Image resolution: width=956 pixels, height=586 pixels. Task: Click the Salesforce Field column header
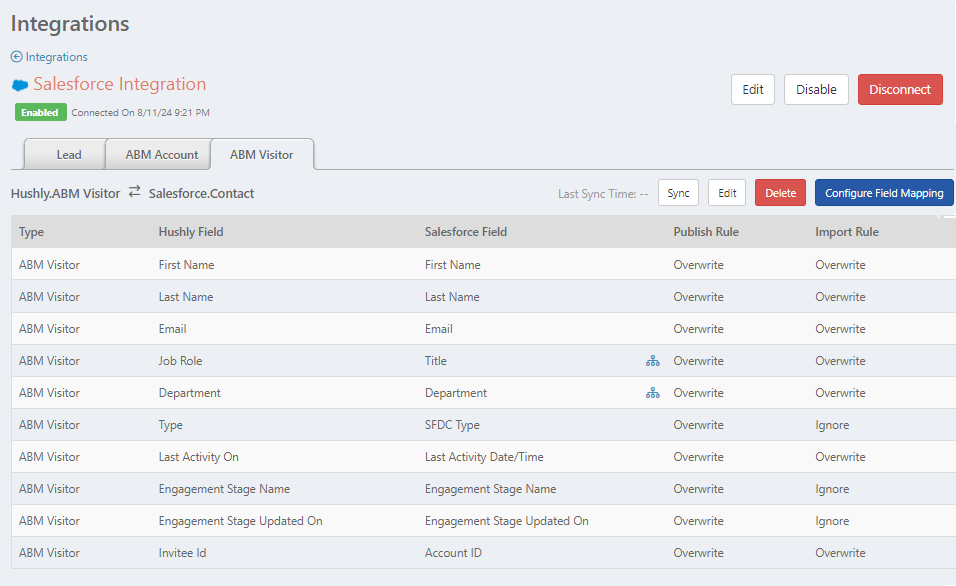coord(466,232)
